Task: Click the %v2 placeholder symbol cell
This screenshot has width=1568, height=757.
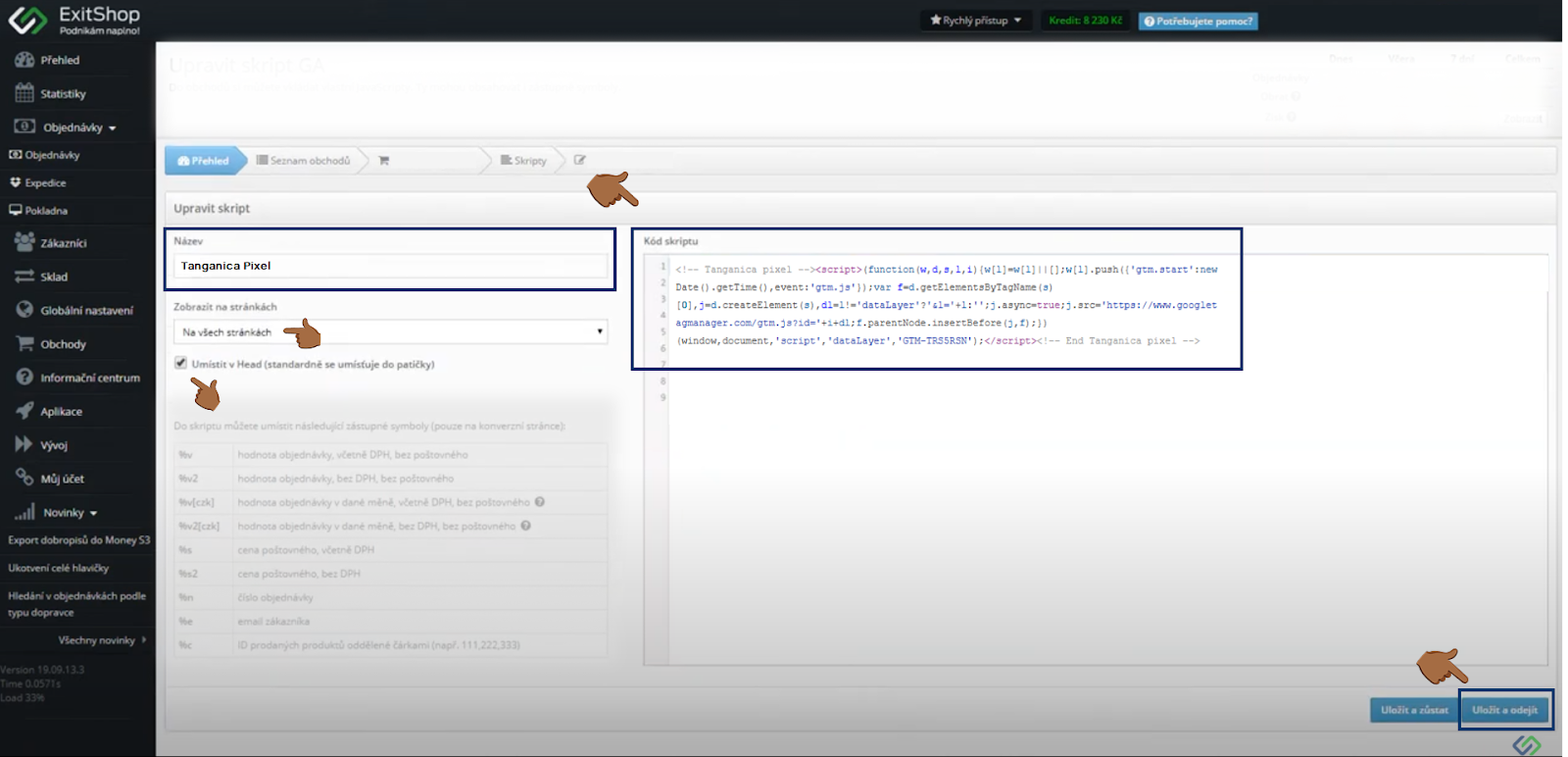Action: 204,479
